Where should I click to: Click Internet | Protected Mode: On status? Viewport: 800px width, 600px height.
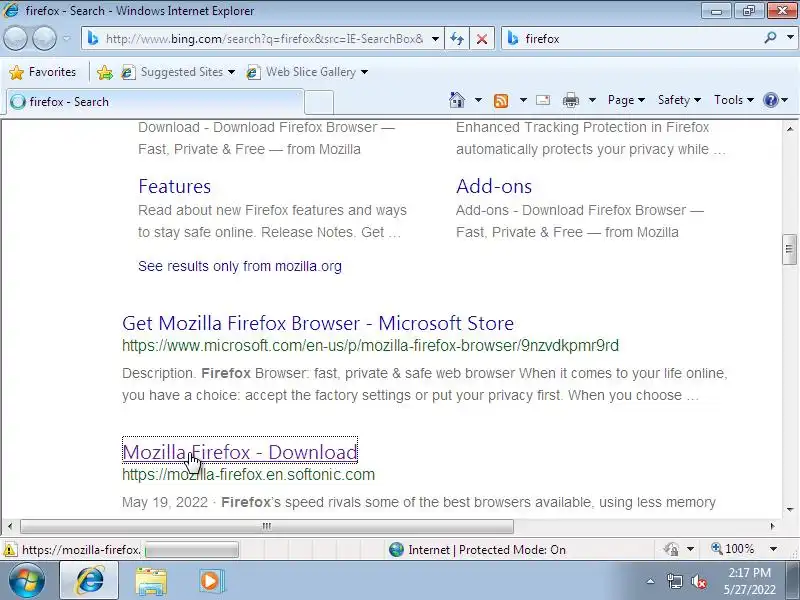tap(477, 550)
